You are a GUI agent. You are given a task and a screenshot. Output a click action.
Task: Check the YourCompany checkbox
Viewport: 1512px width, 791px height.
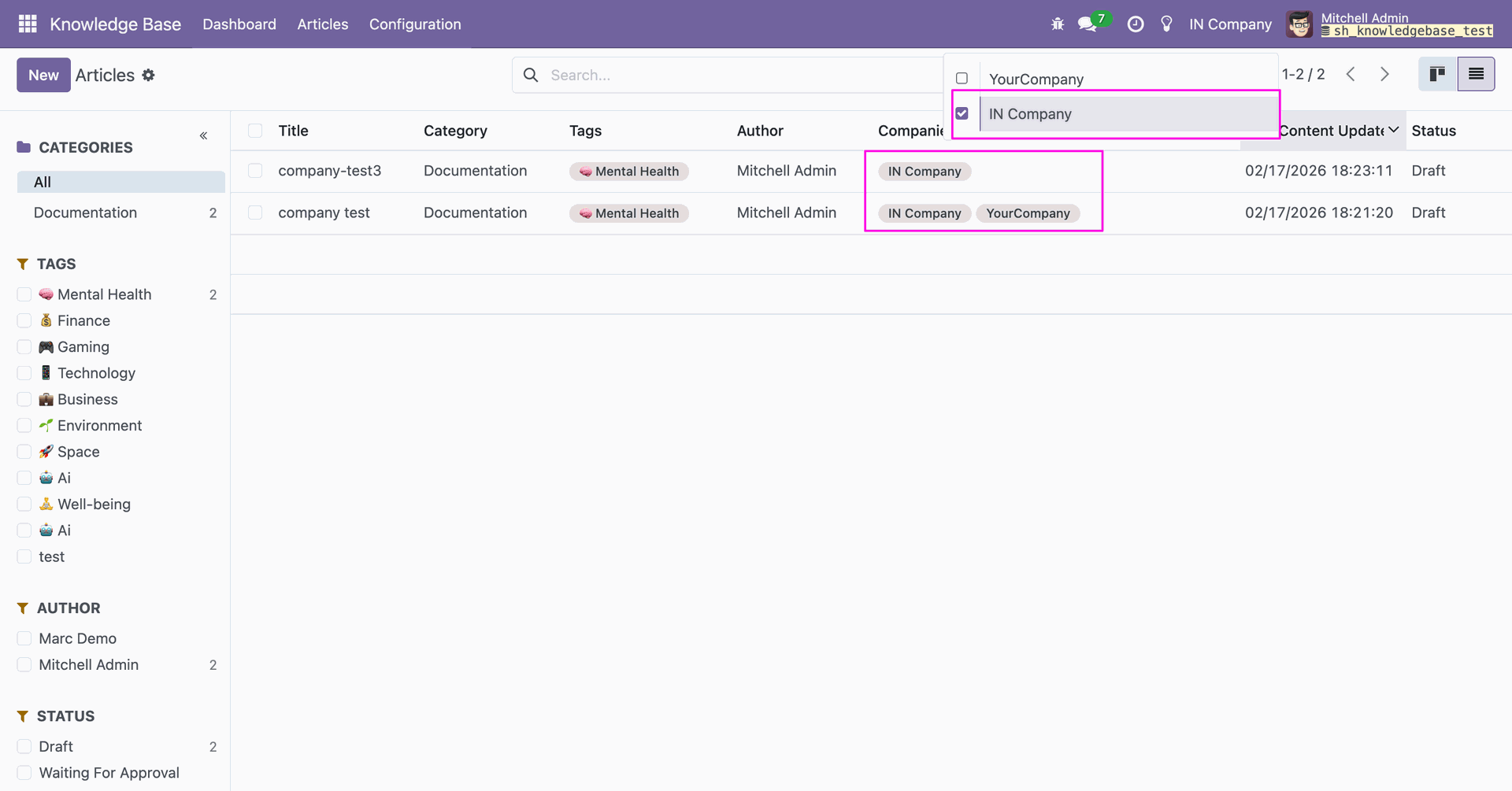pos(962,79)
